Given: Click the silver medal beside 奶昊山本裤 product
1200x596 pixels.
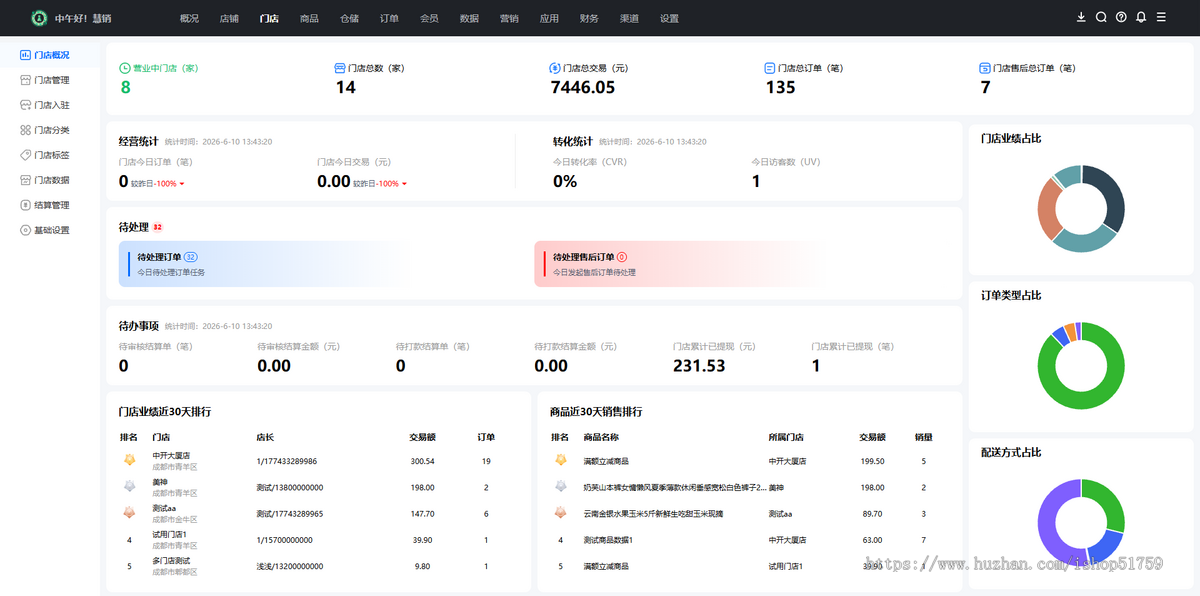Looking at the screenshot, I should 561,487.
